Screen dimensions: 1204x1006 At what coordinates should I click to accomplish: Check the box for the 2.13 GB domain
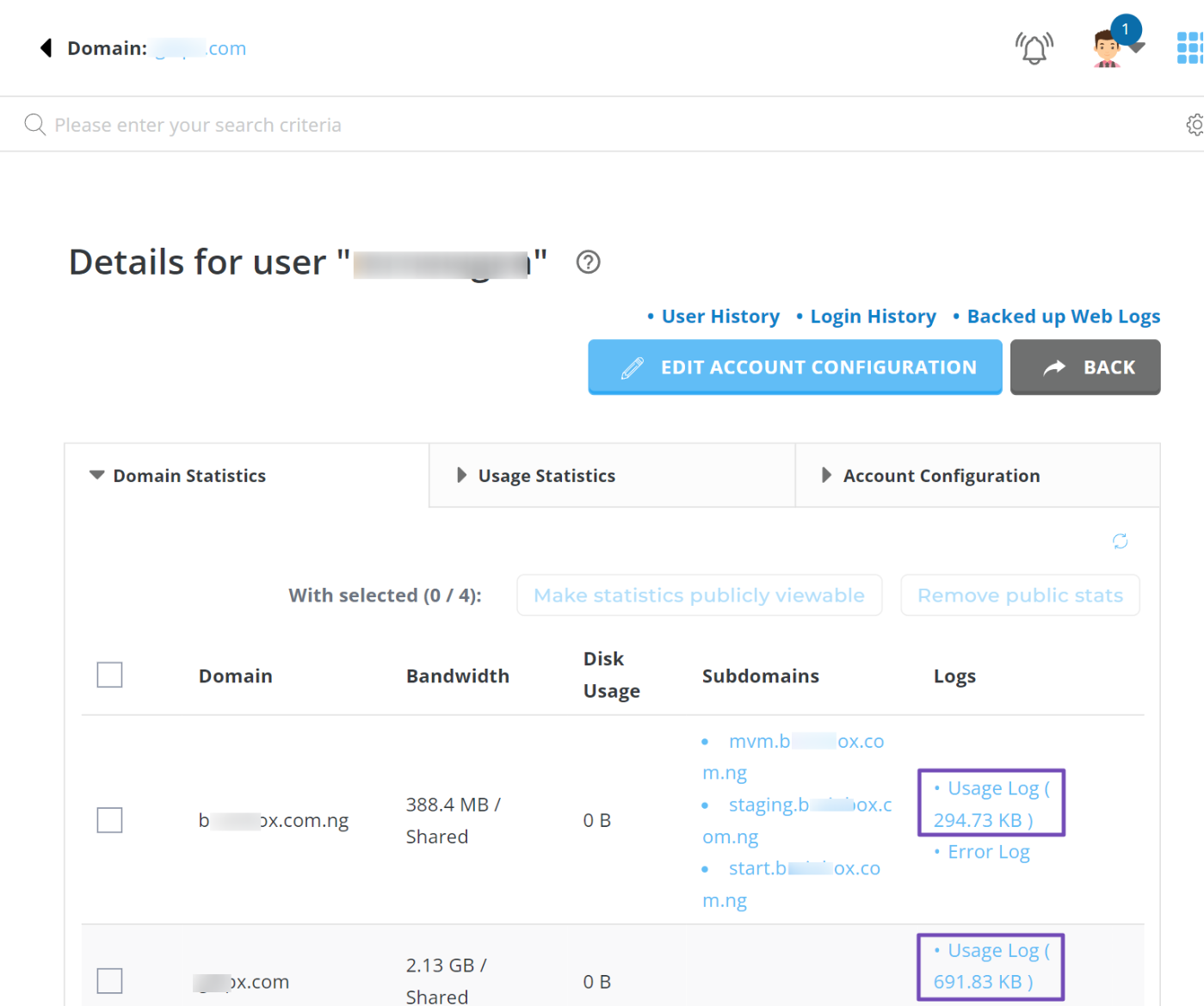(109, 981)
